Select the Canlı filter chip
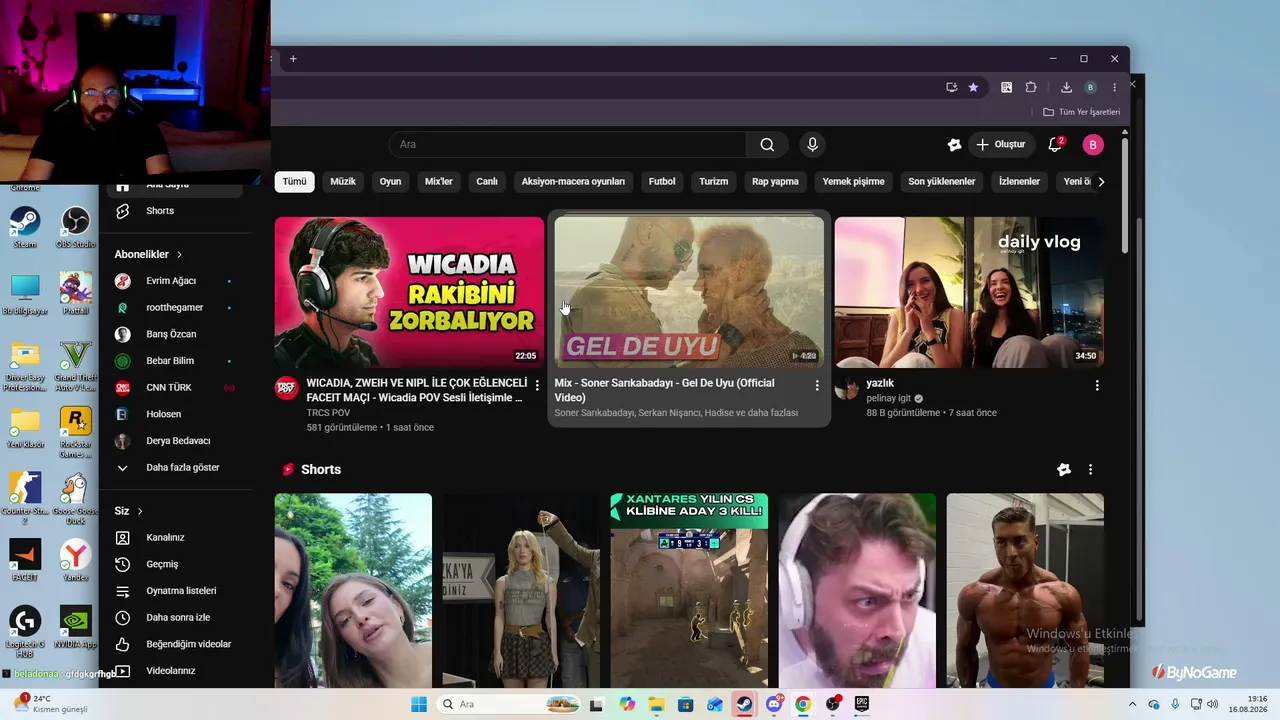Viewport: 1280px width, 720px height. [487, 182]
